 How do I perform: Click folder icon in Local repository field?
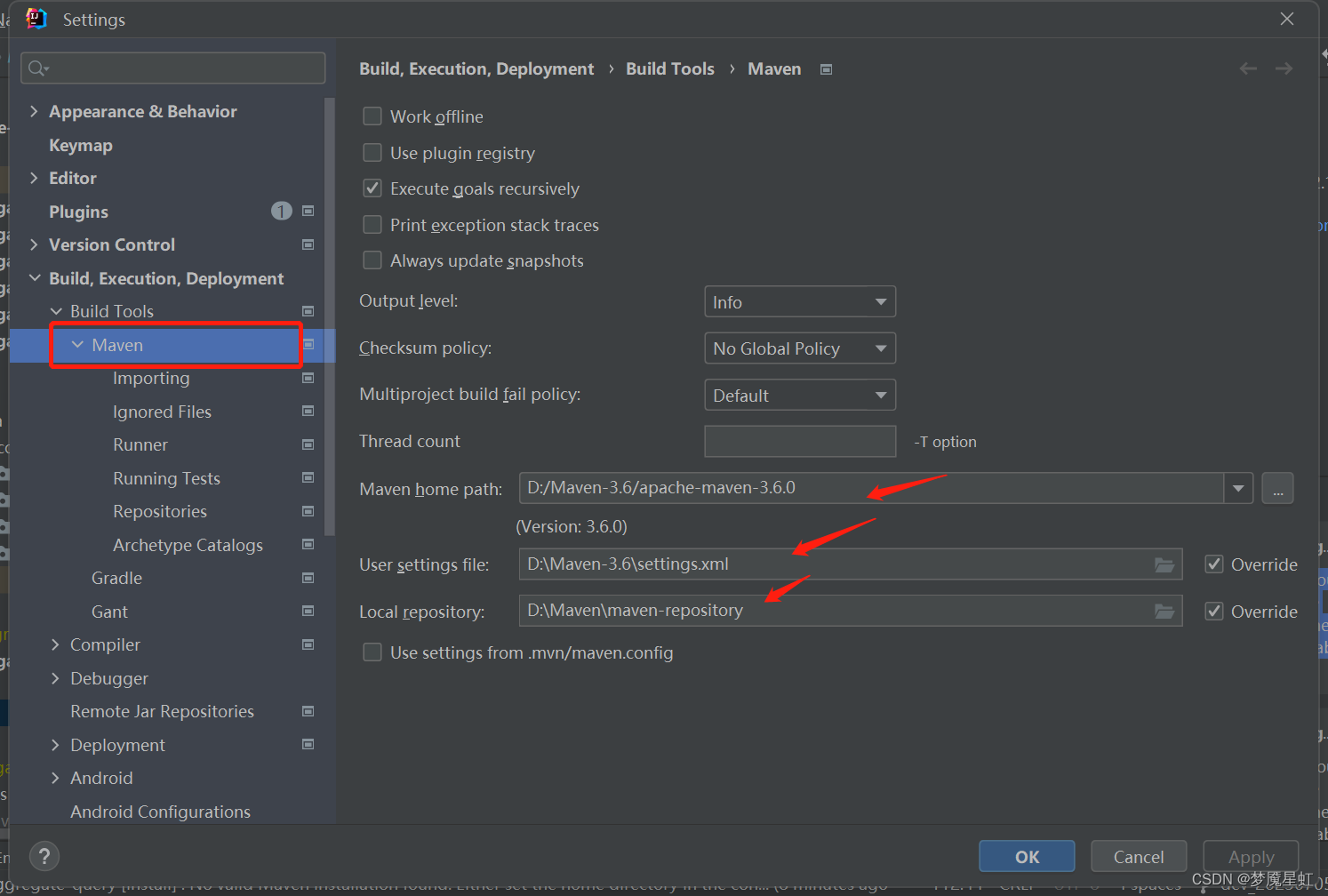(x=1164, y=611)
